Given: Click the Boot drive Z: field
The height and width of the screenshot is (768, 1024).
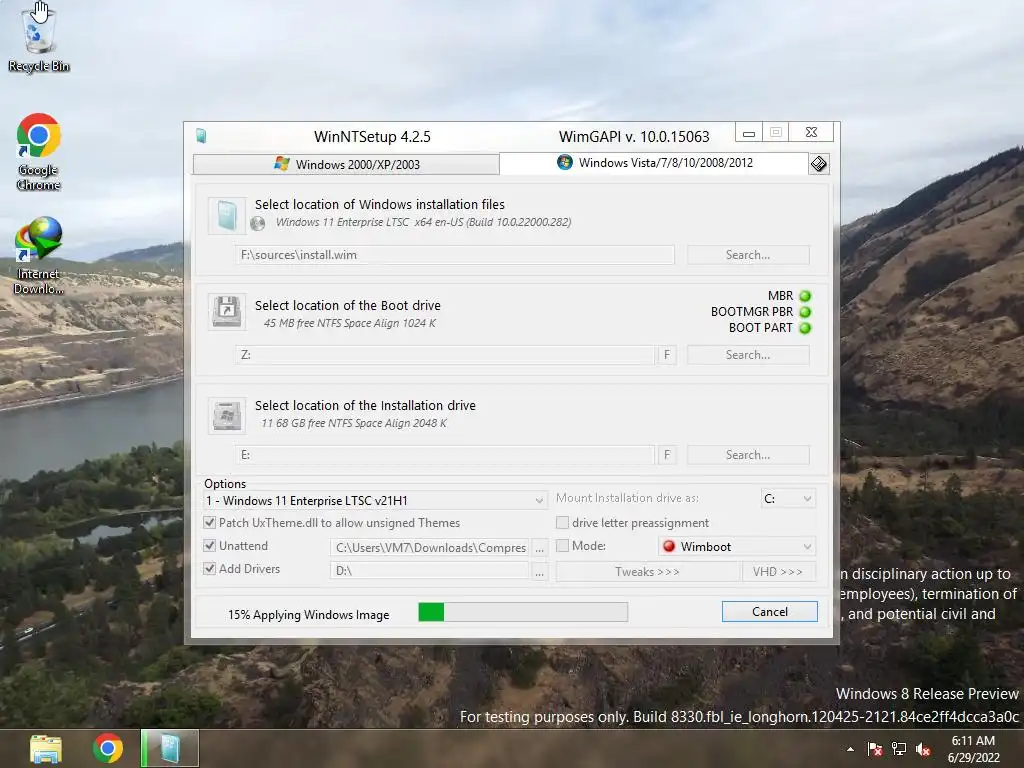Looking at the screenshot, I should point(445,355).
